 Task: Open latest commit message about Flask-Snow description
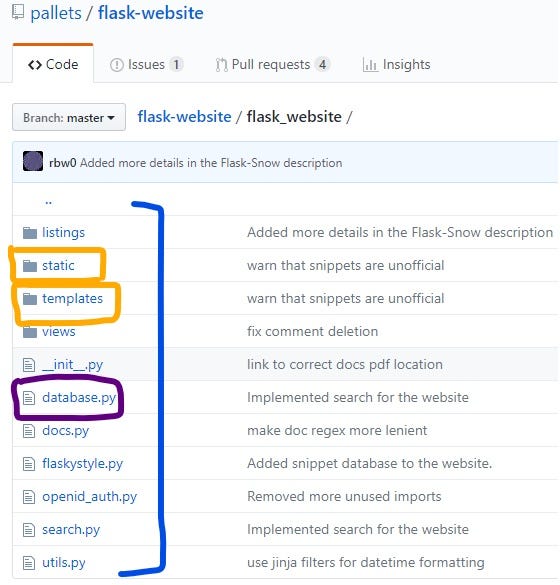[211, 163]
